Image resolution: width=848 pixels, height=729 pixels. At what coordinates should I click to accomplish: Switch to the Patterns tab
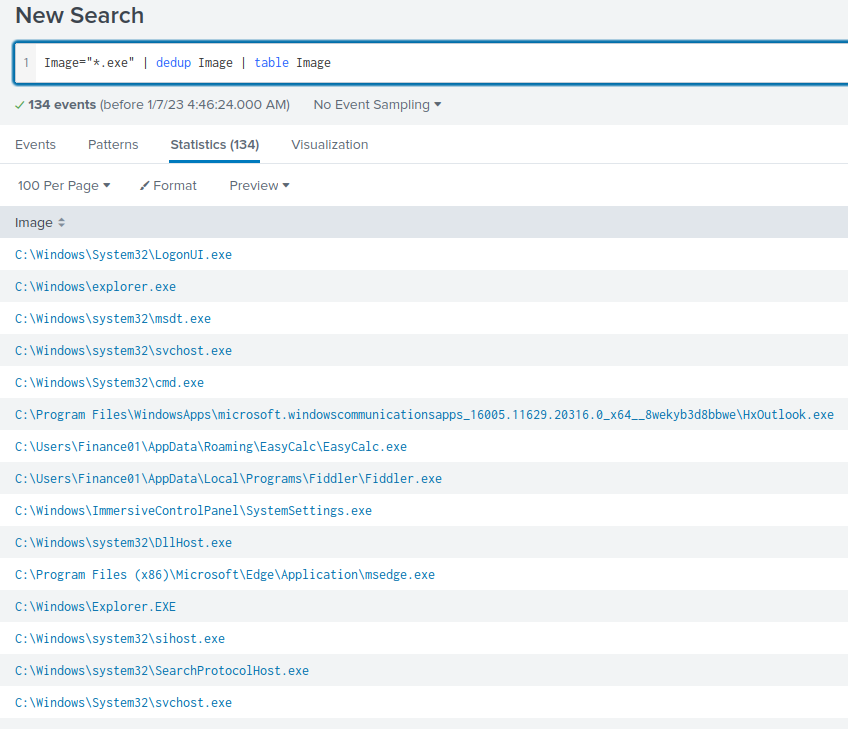click(x=113, y=144)
